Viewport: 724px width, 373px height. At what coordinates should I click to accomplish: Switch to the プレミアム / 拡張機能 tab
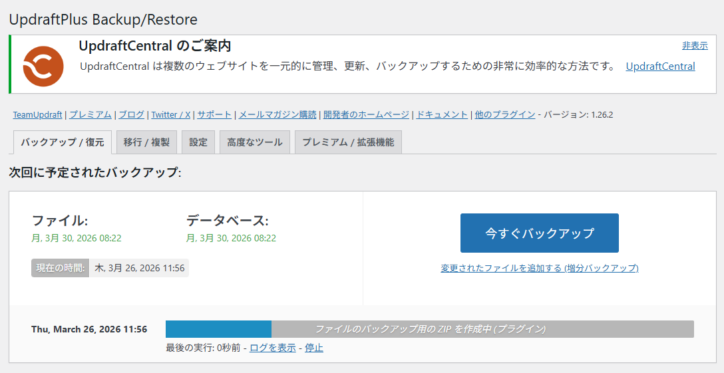tap(348, 142)
